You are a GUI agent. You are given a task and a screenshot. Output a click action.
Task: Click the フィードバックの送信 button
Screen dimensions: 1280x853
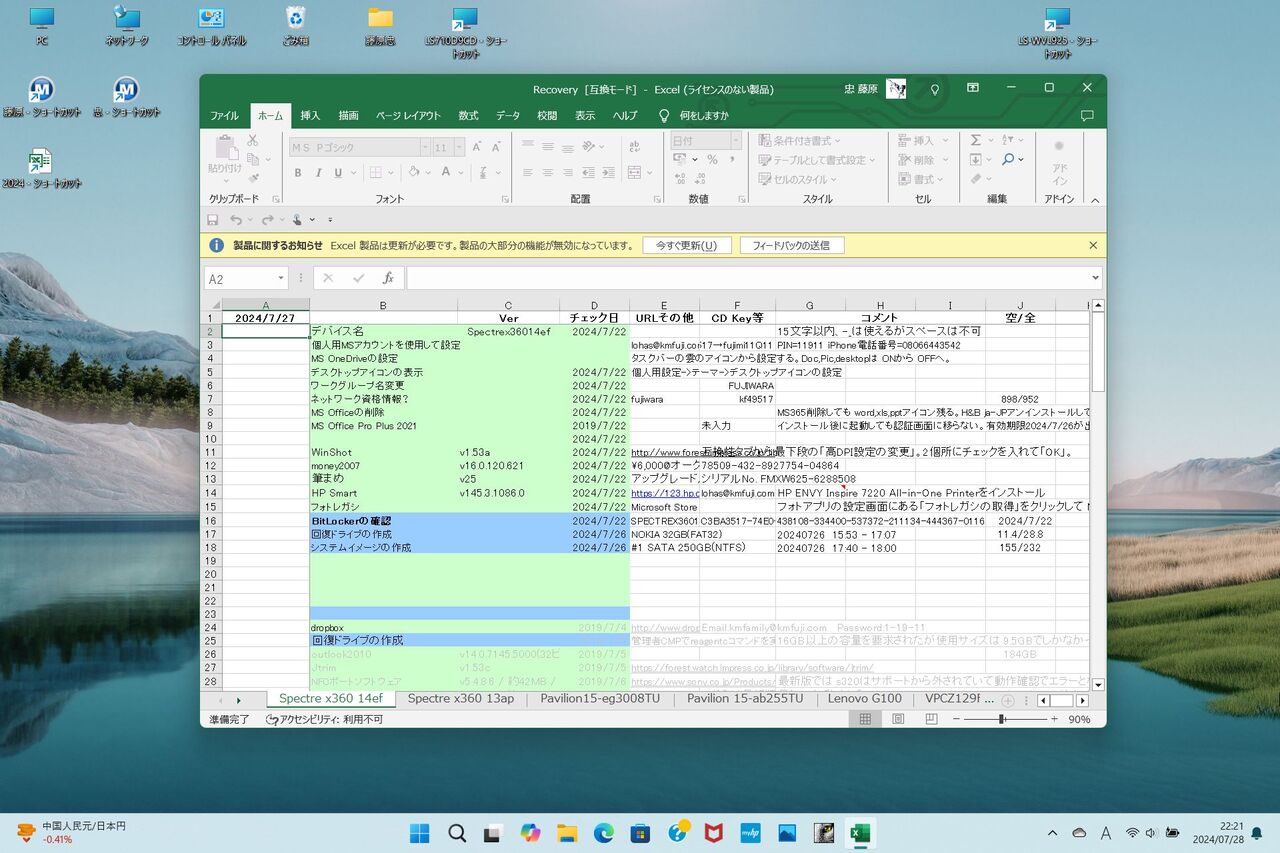click(791, 245)
